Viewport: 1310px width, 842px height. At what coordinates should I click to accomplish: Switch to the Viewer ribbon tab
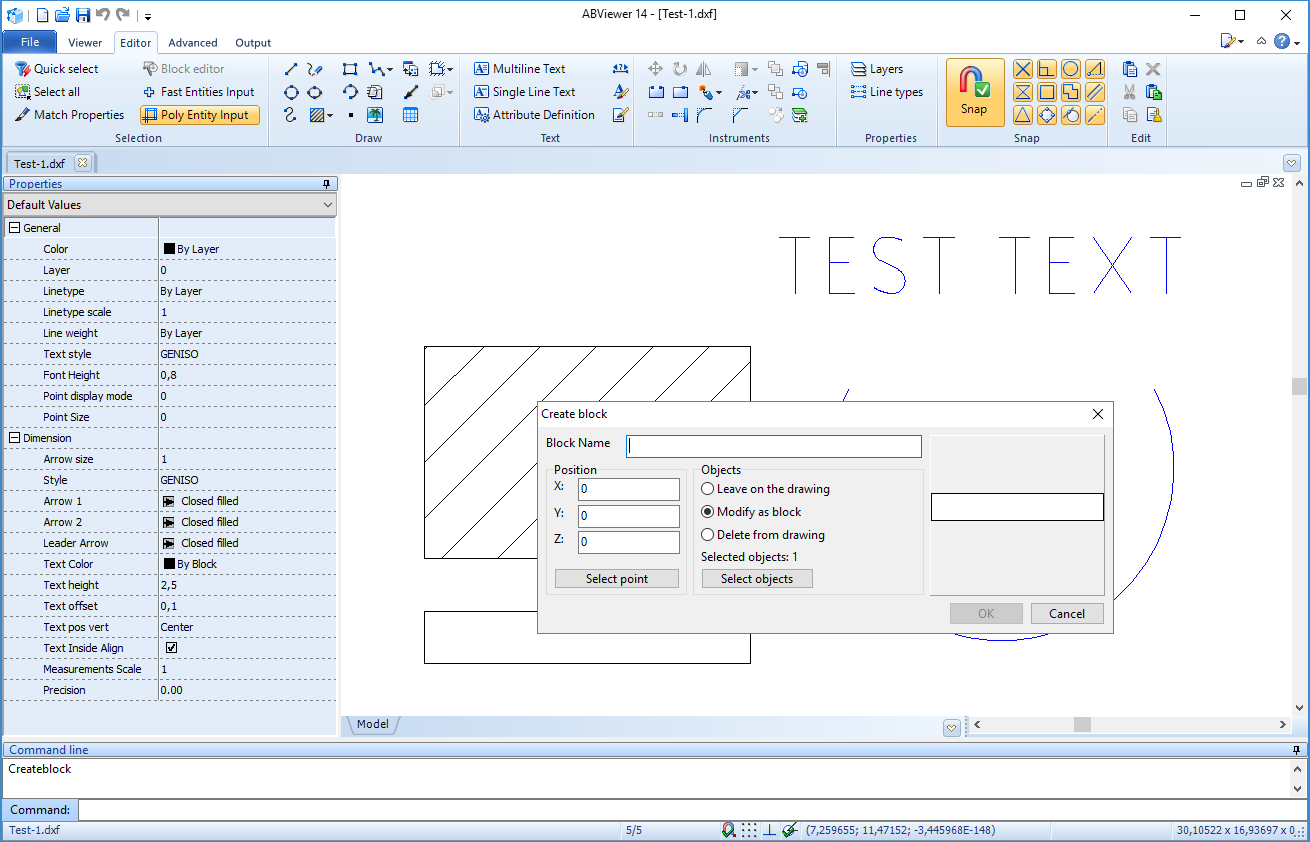pyautogui.click(x=85, y=43)
